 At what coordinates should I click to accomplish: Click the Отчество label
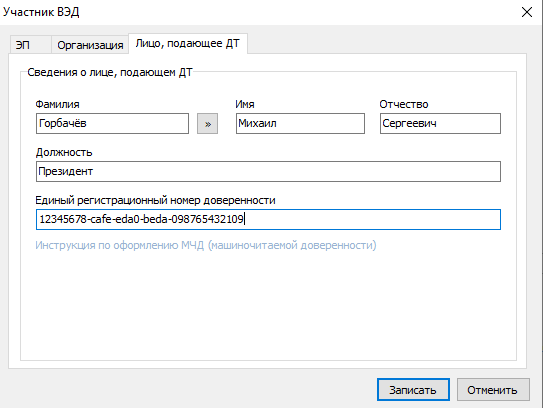point(404,104)
